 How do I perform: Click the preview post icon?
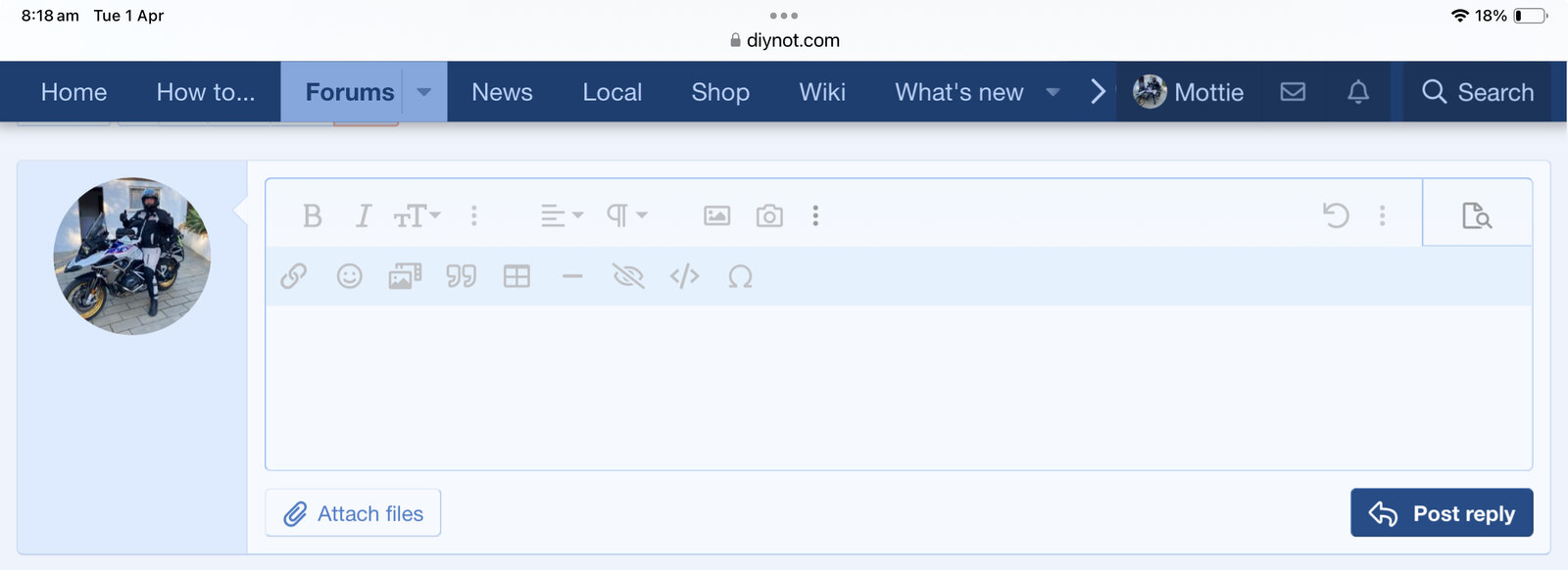pyautogui.click(x=1476, y=215)
